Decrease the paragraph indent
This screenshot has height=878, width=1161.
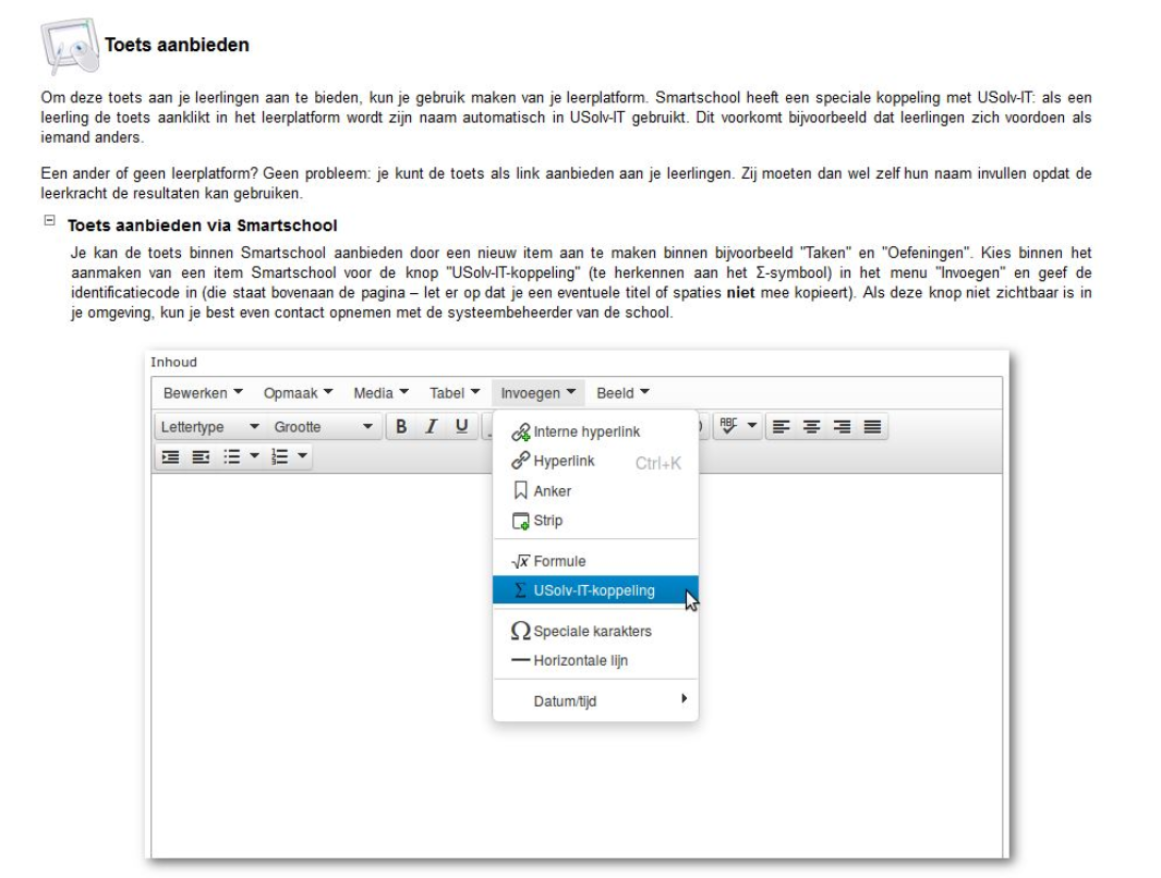click(x=201, y=457)
